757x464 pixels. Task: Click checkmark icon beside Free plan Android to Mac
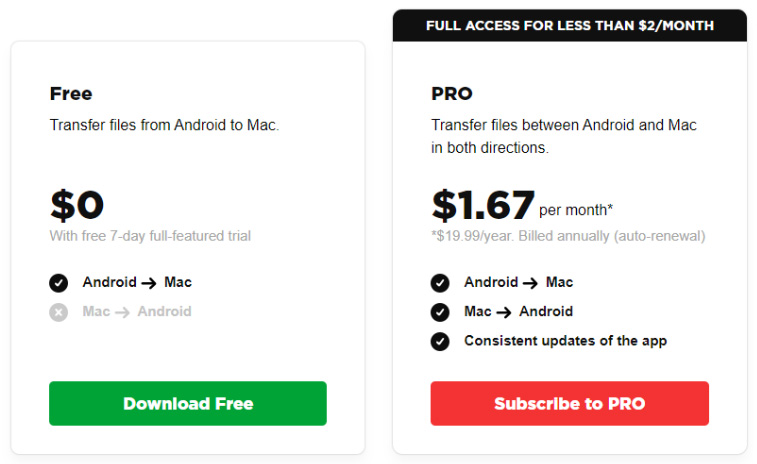[x=58, y=283]
